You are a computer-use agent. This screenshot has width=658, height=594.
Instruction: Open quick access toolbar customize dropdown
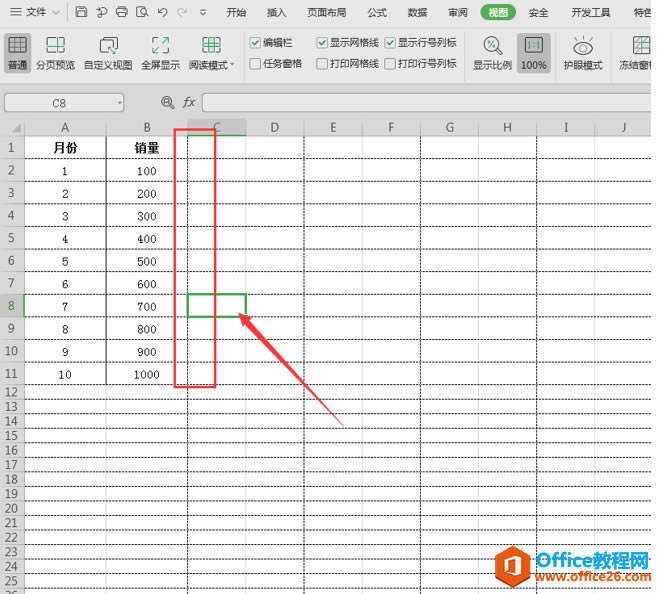coord(203,13)
